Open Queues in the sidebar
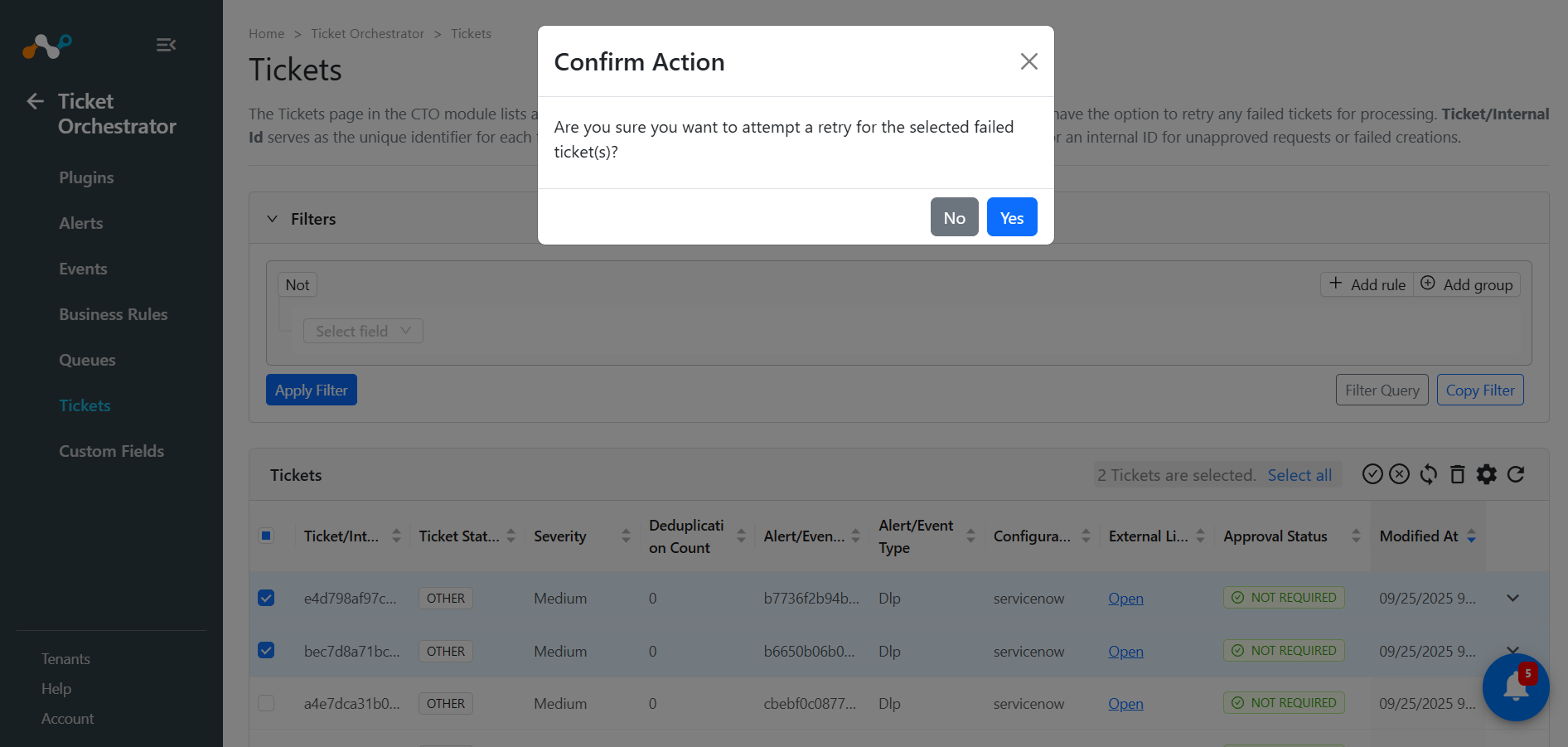Viewport: 1568px width, 747px height. coord(87,360)
